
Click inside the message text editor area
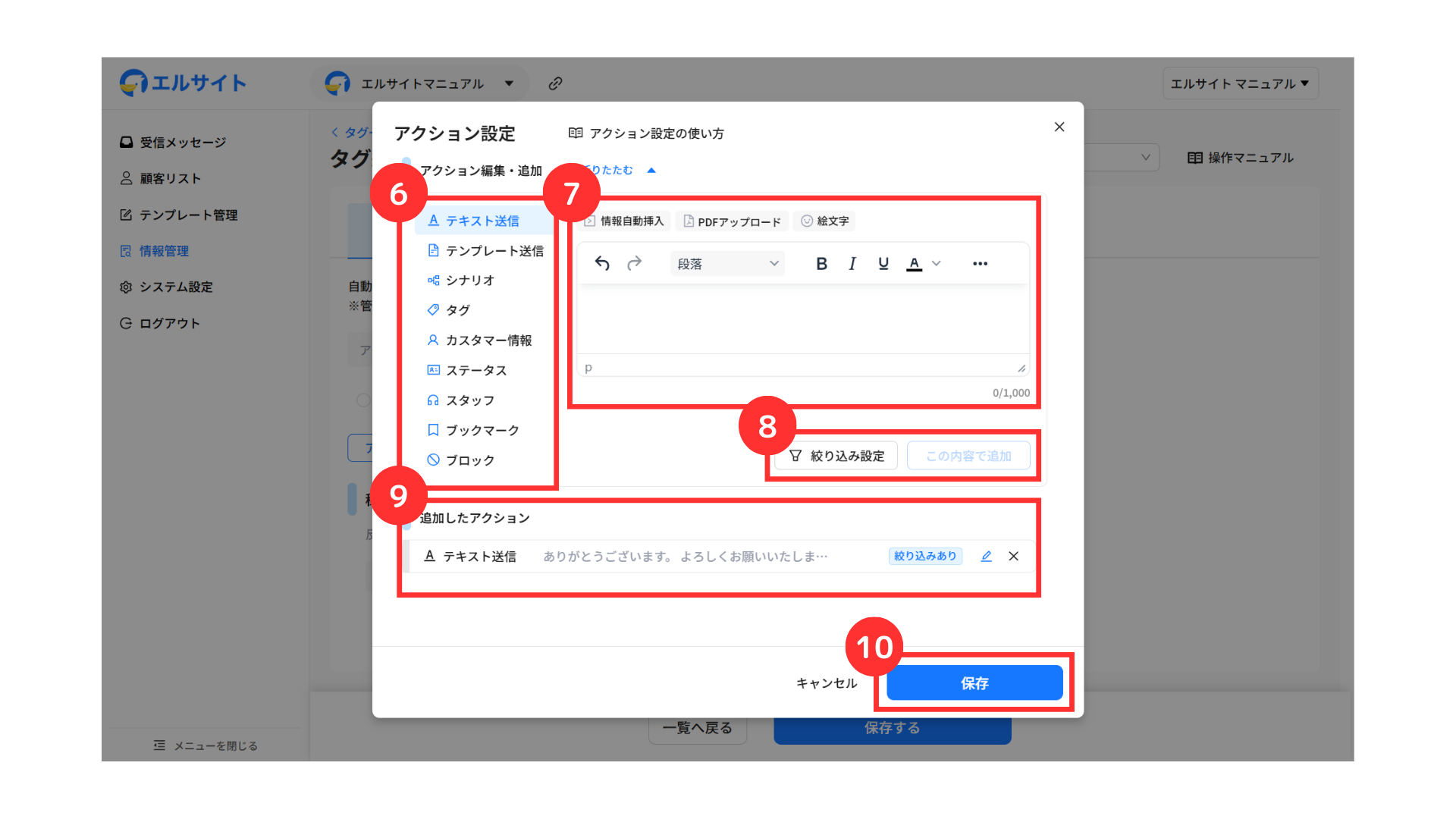coord(802,318)
